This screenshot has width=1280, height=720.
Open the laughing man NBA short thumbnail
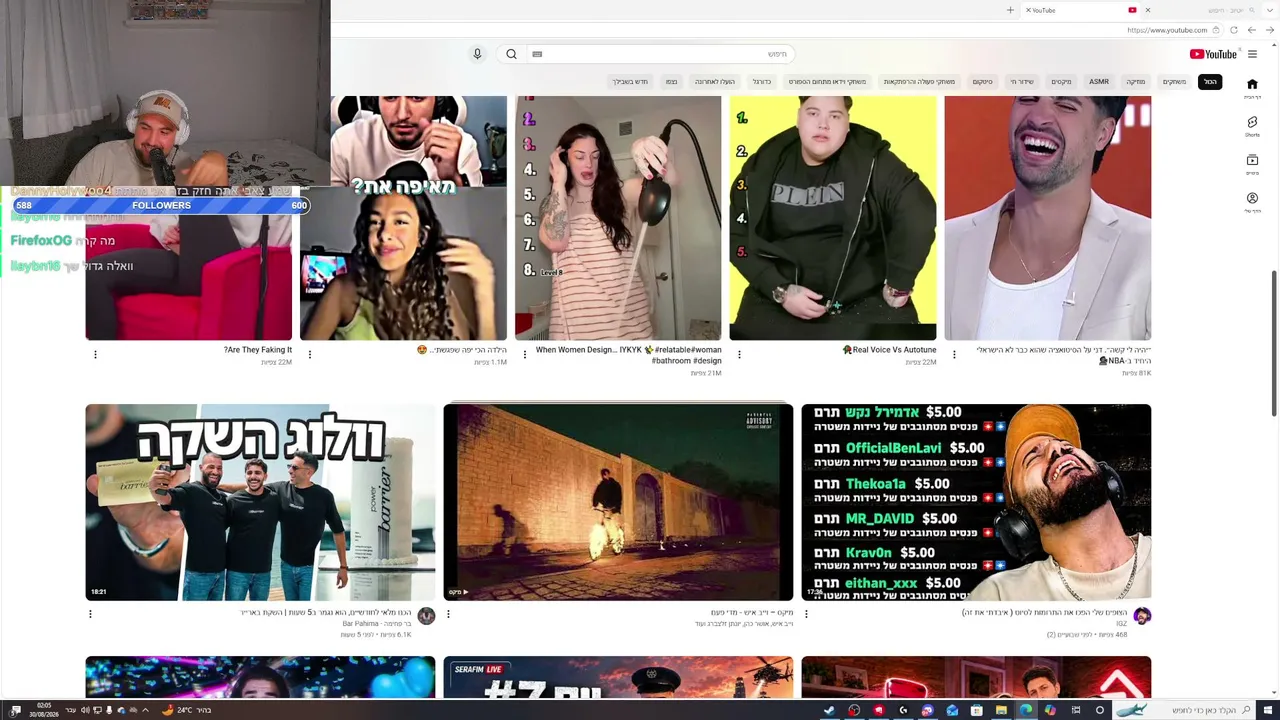pos(1048,218)
